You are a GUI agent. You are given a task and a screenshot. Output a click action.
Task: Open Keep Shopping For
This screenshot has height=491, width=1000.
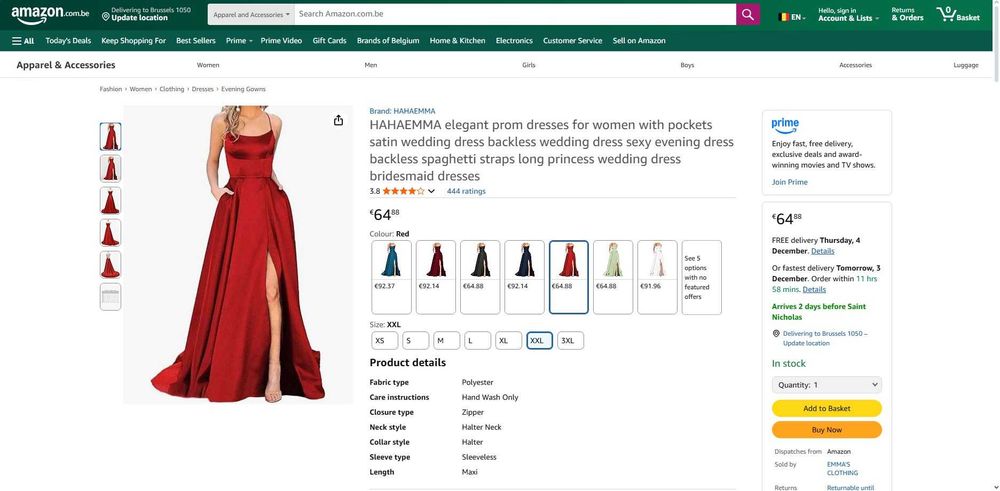[133, 41]
